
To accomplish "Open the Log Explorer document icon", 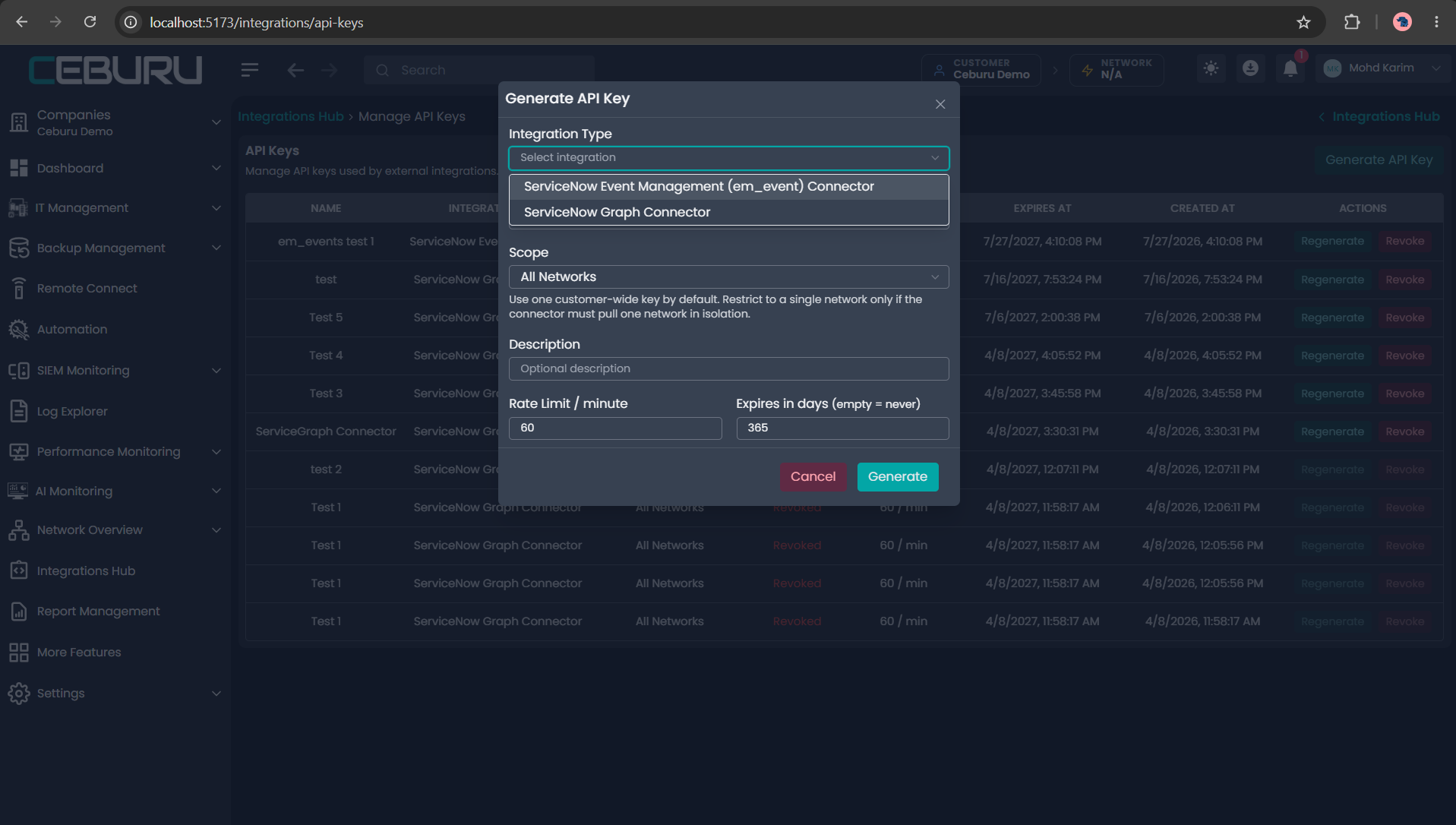I will click(19, 411).
